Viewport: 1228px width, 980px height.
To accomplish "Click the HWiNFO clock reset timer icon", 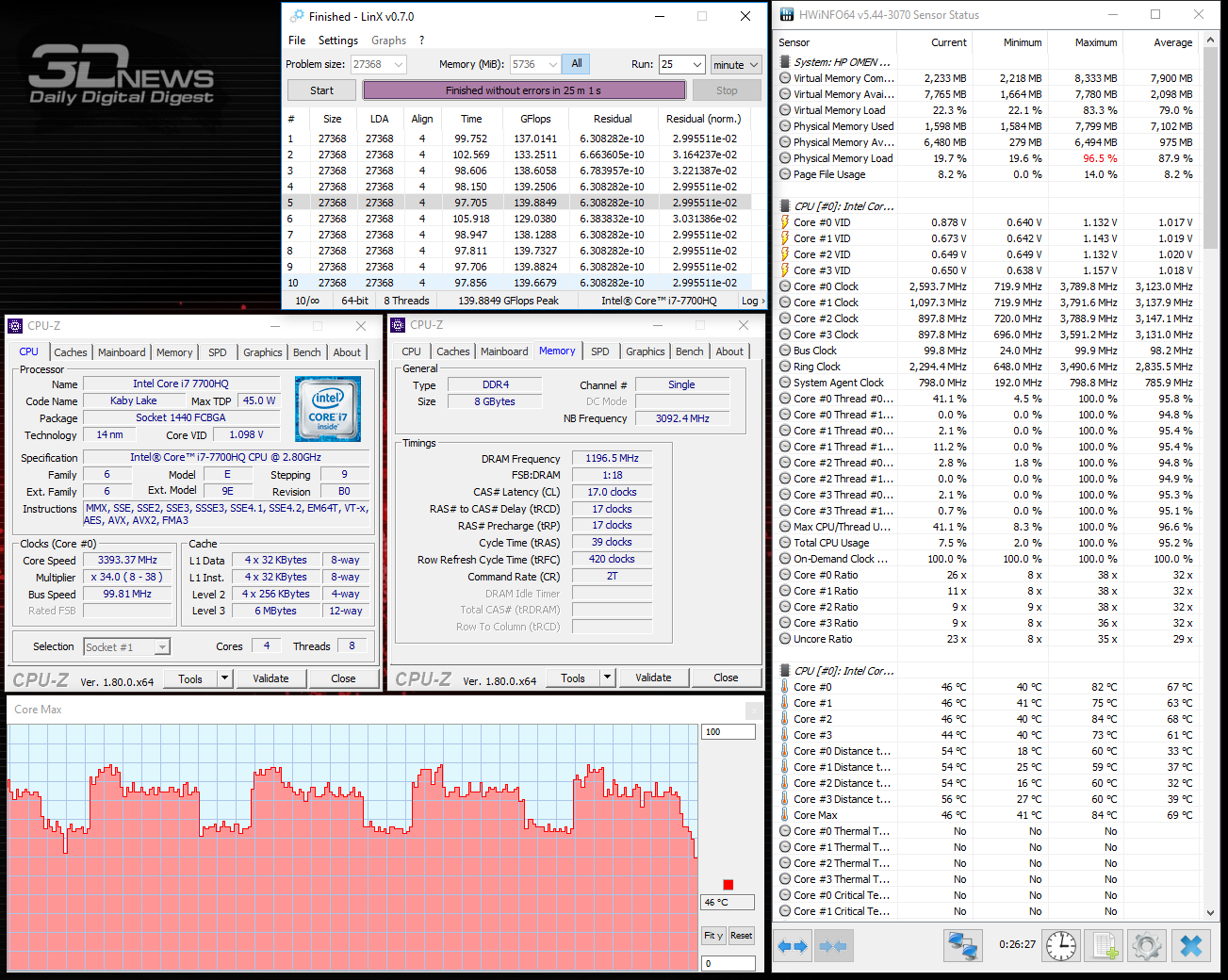I will point(1060,945).
